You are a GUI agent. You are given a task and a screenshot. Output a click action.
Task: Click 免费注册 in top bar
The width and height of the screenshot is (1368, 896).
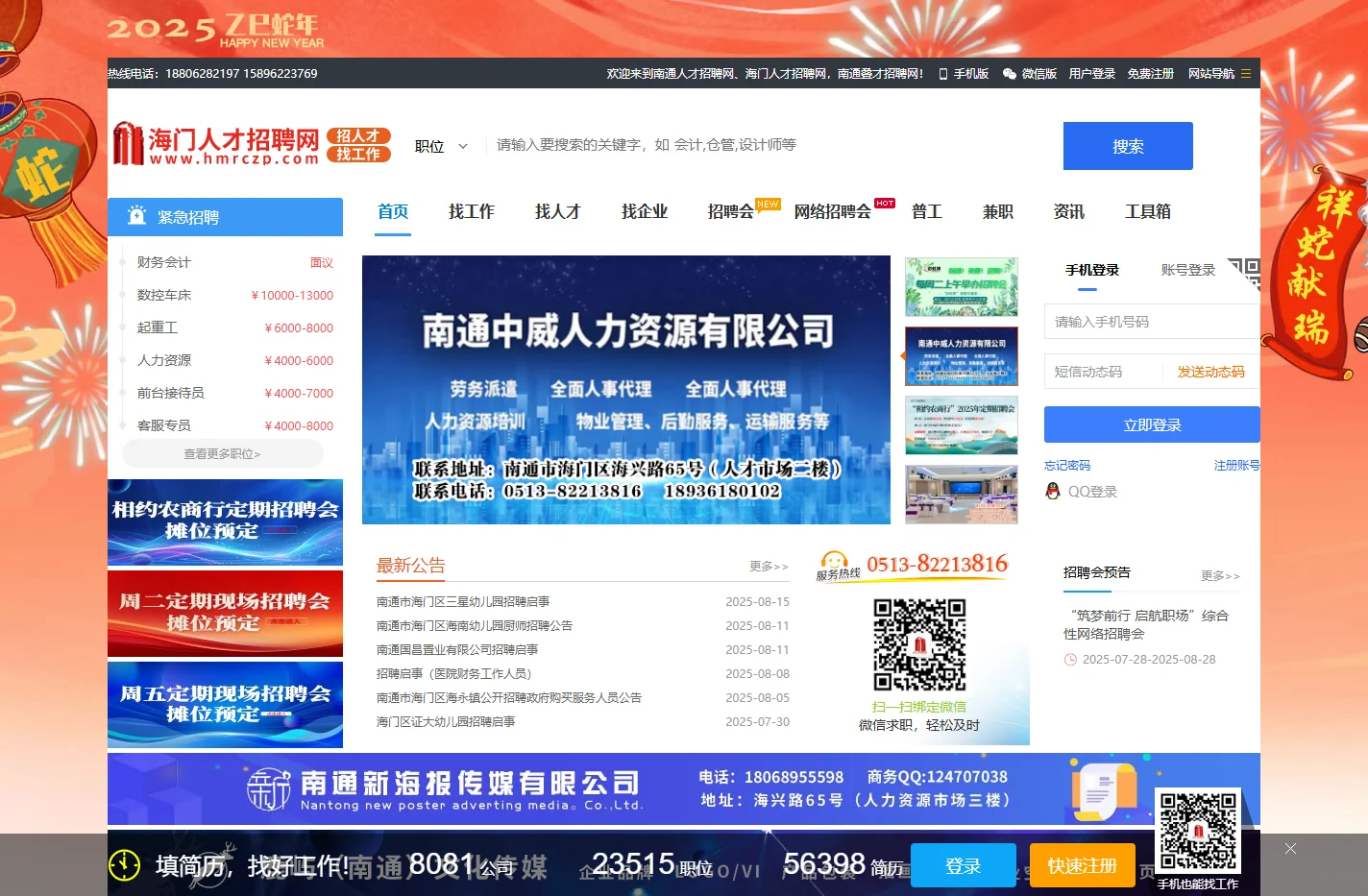(1151, 74)
